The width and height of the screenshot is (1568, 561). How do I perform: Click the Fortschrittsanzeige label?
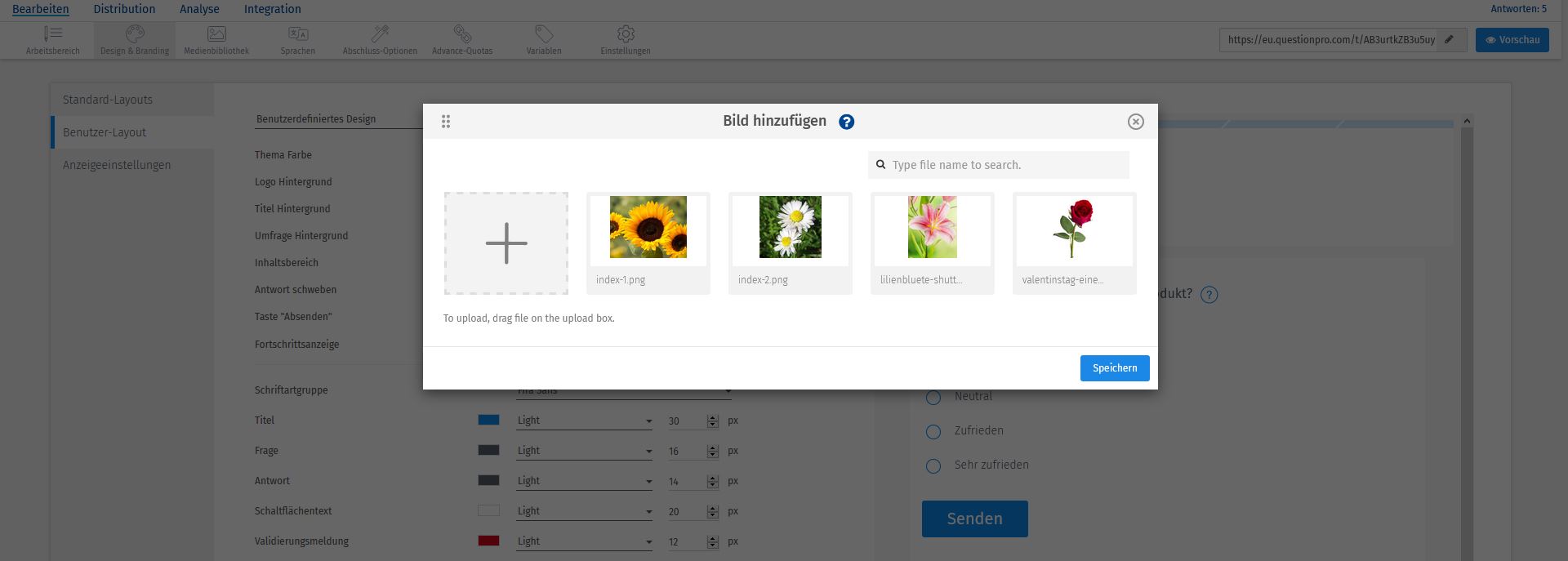click(297, 345)
